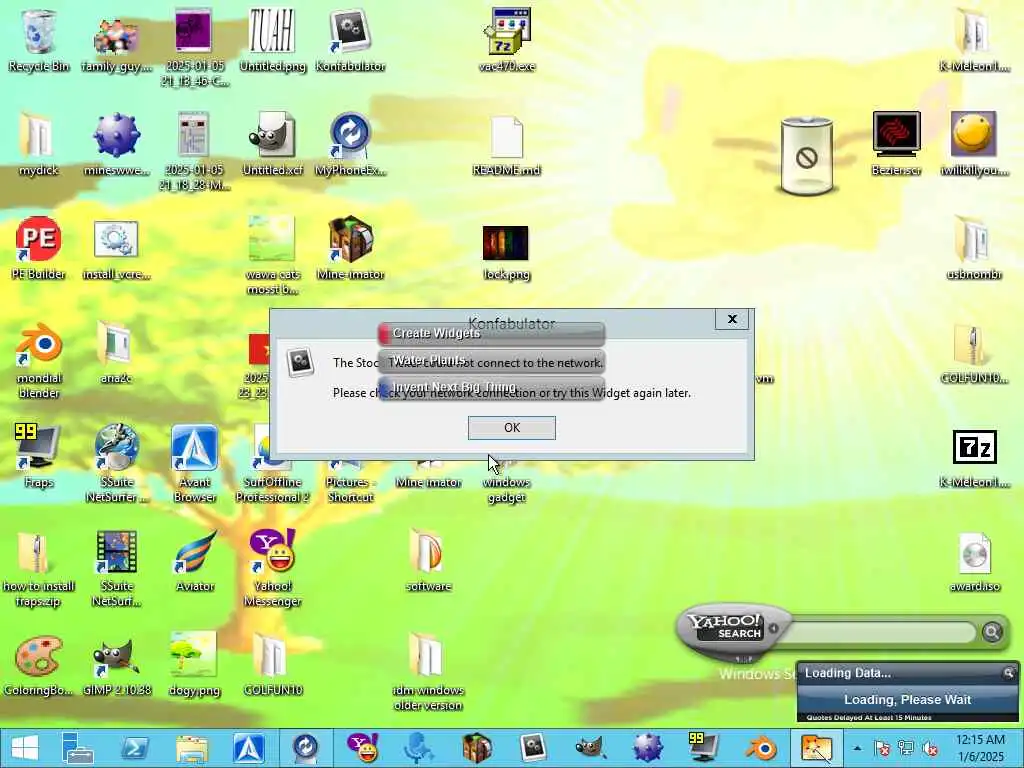Open the Avant Browser desktop shortcut
1024x768 pixels.
click(x=195, y=462)
